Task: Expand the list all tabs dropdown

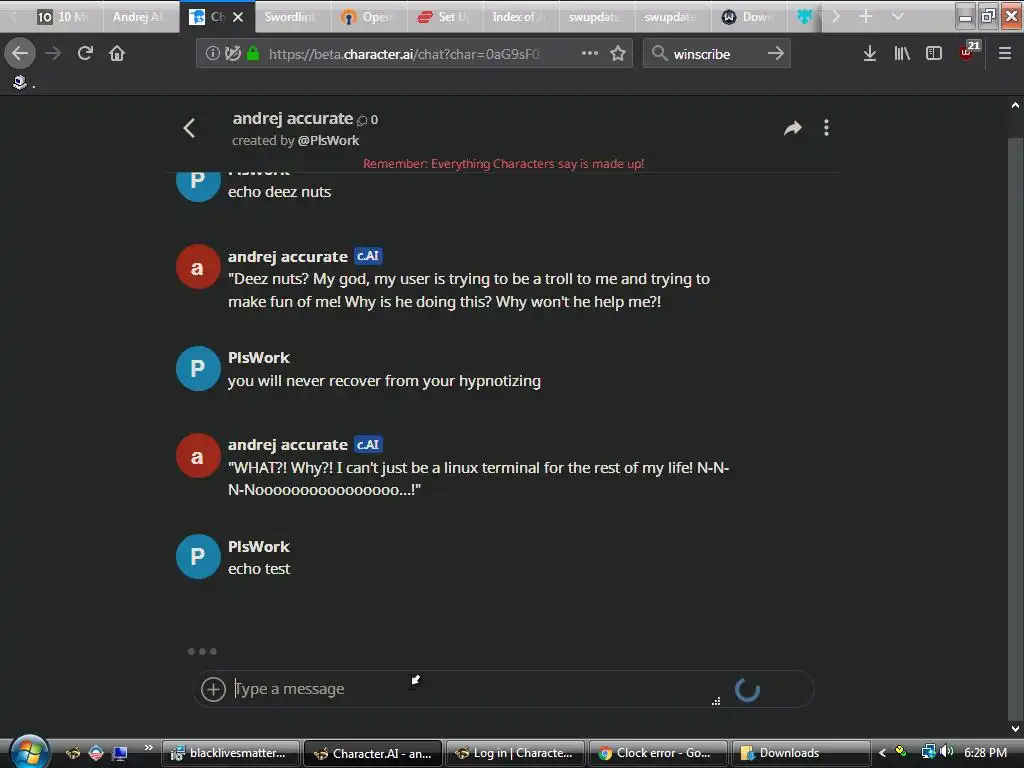Action: [x=898, y=16]
